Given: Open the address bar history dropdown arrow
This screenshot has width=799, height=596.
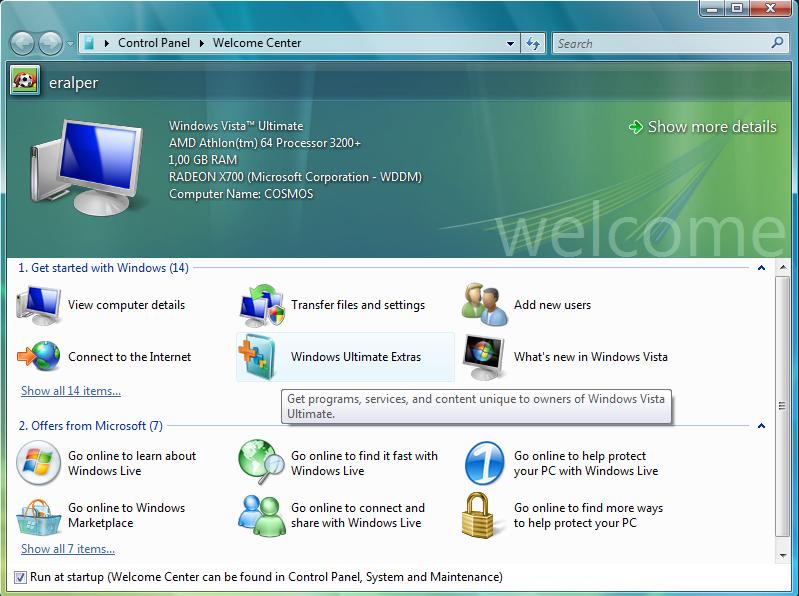Looking at the screenshot, I should (510, 43).
